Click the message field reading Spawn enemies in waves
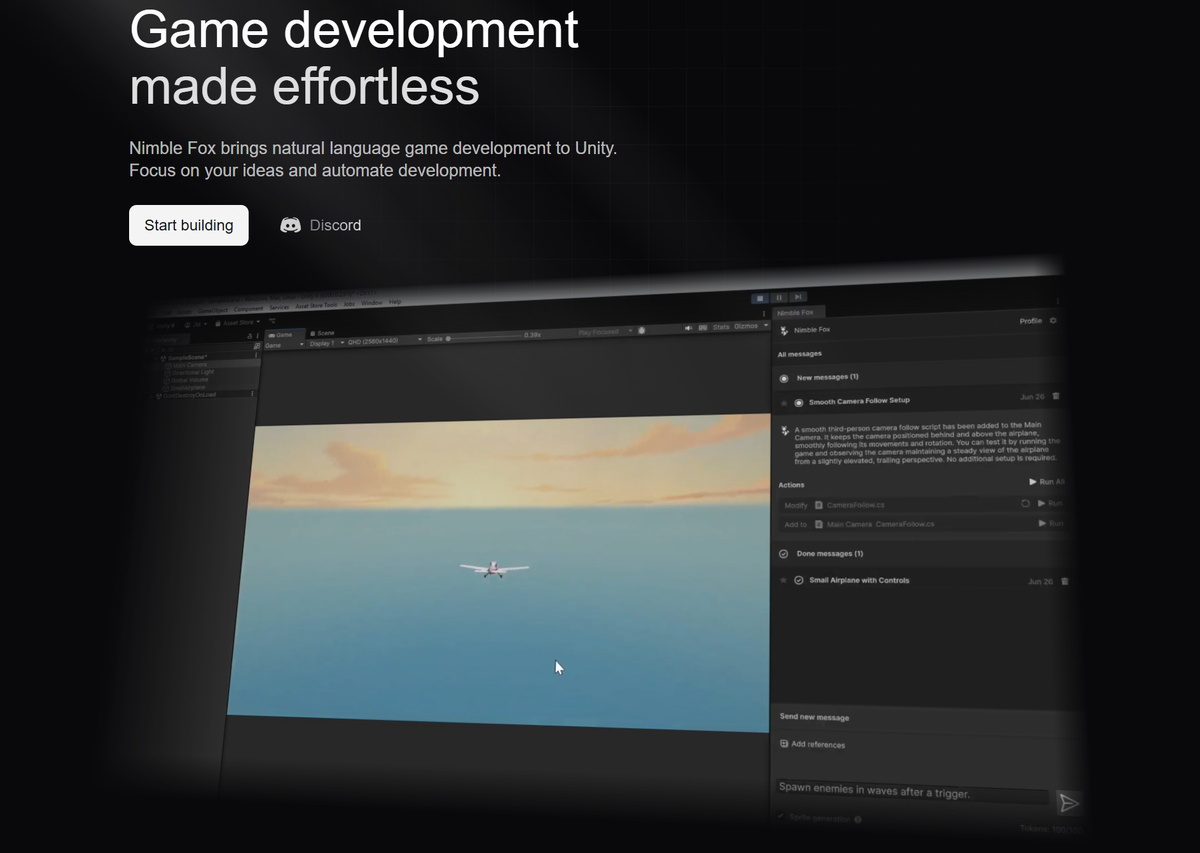The width and height of the screenshot is (1200, 853). (913, 792)
